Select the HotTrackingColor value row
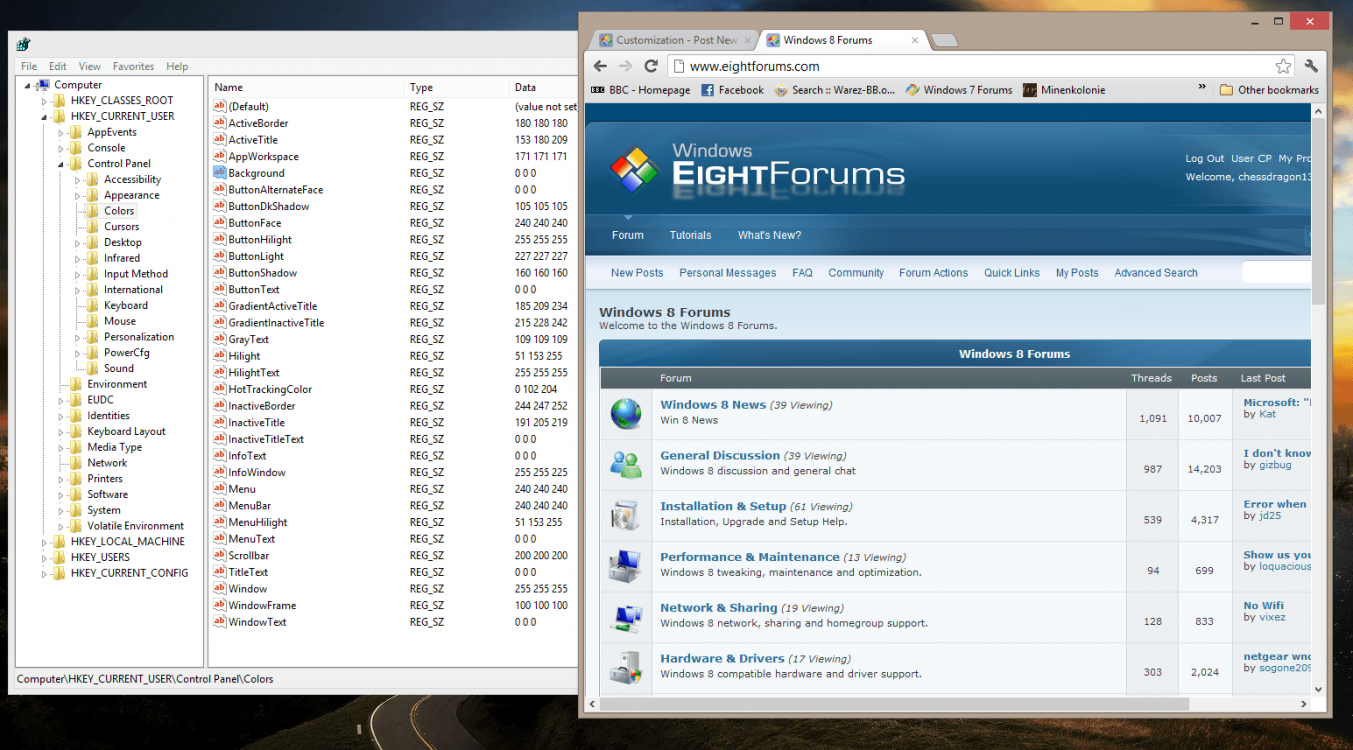This screenshot has height=750, width=1353. coord(394,389)
